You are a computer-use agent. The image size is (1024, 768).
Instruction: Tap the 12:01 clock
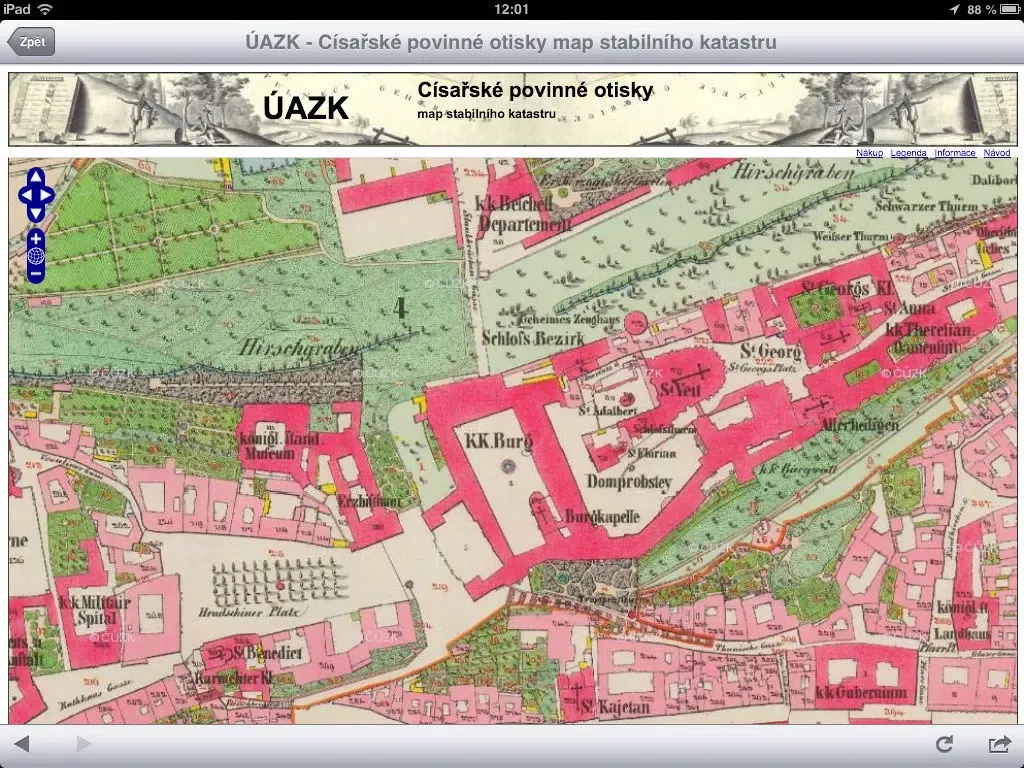pos(511,9)
